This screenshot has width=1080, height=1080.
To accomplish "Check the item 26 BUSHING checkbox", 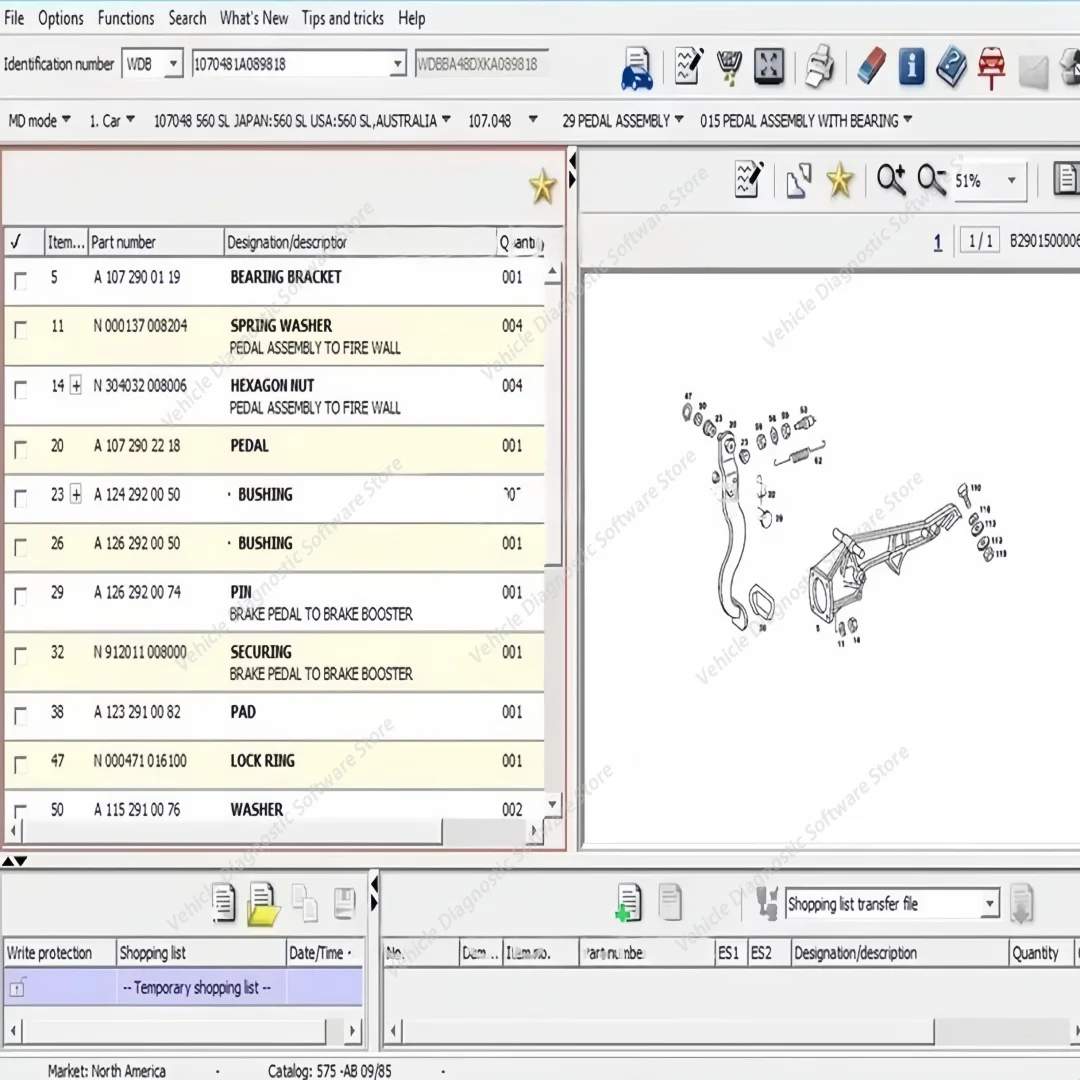I will point(21,547).
